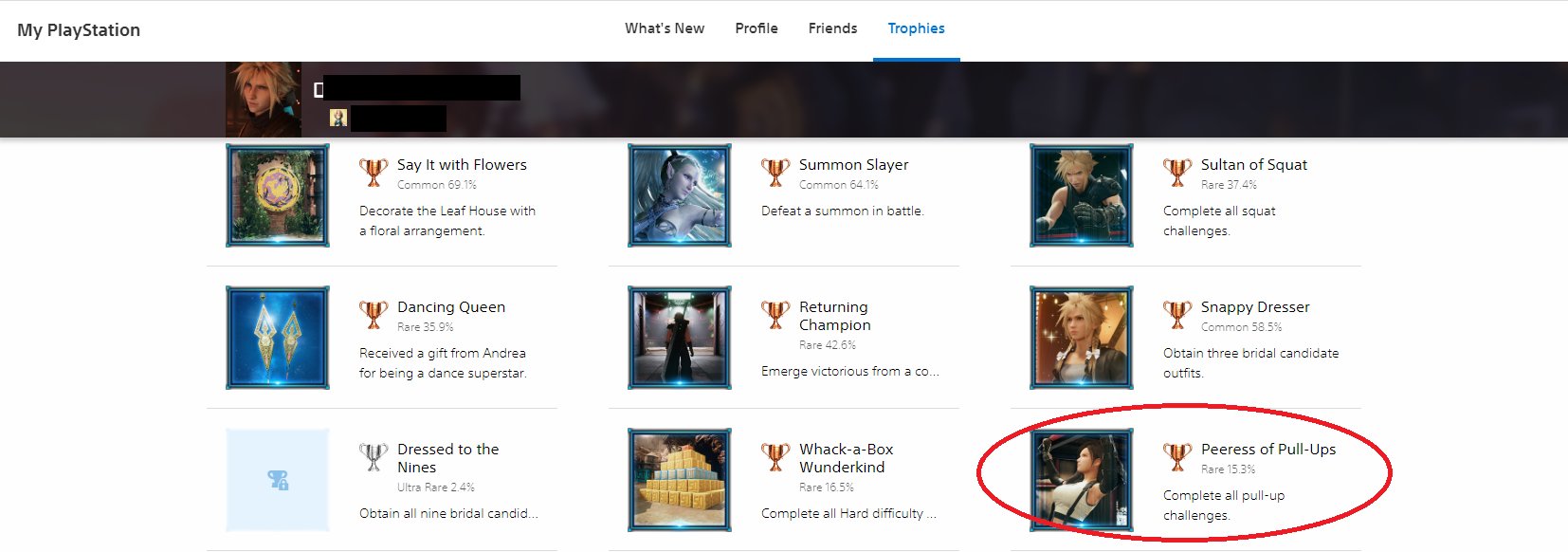Open the Sultan of Squat trophy title

(x=1253, y=165)
